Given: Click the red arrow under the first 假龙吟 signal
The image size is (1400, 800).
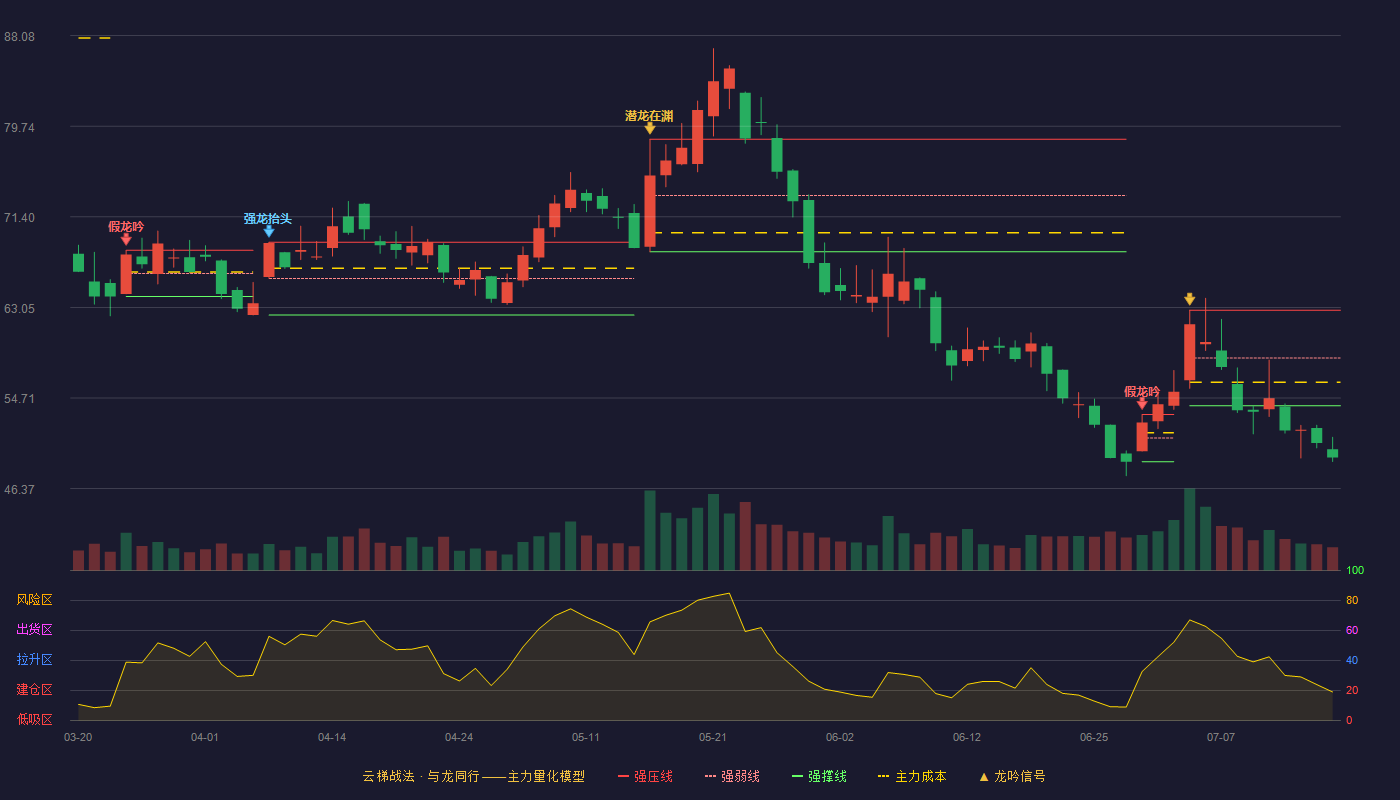Looking at the screenshot, I should (126, 239).
